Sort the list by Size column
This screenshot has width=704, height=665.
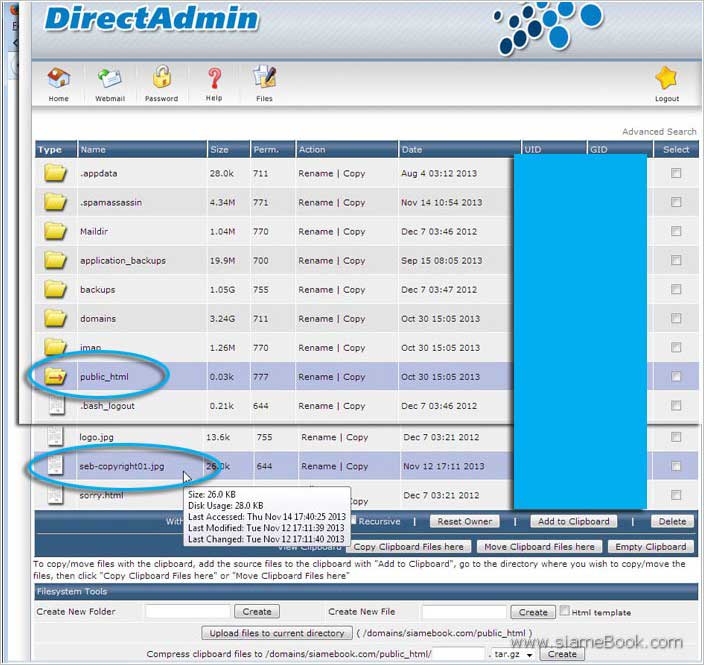[219, 150]
